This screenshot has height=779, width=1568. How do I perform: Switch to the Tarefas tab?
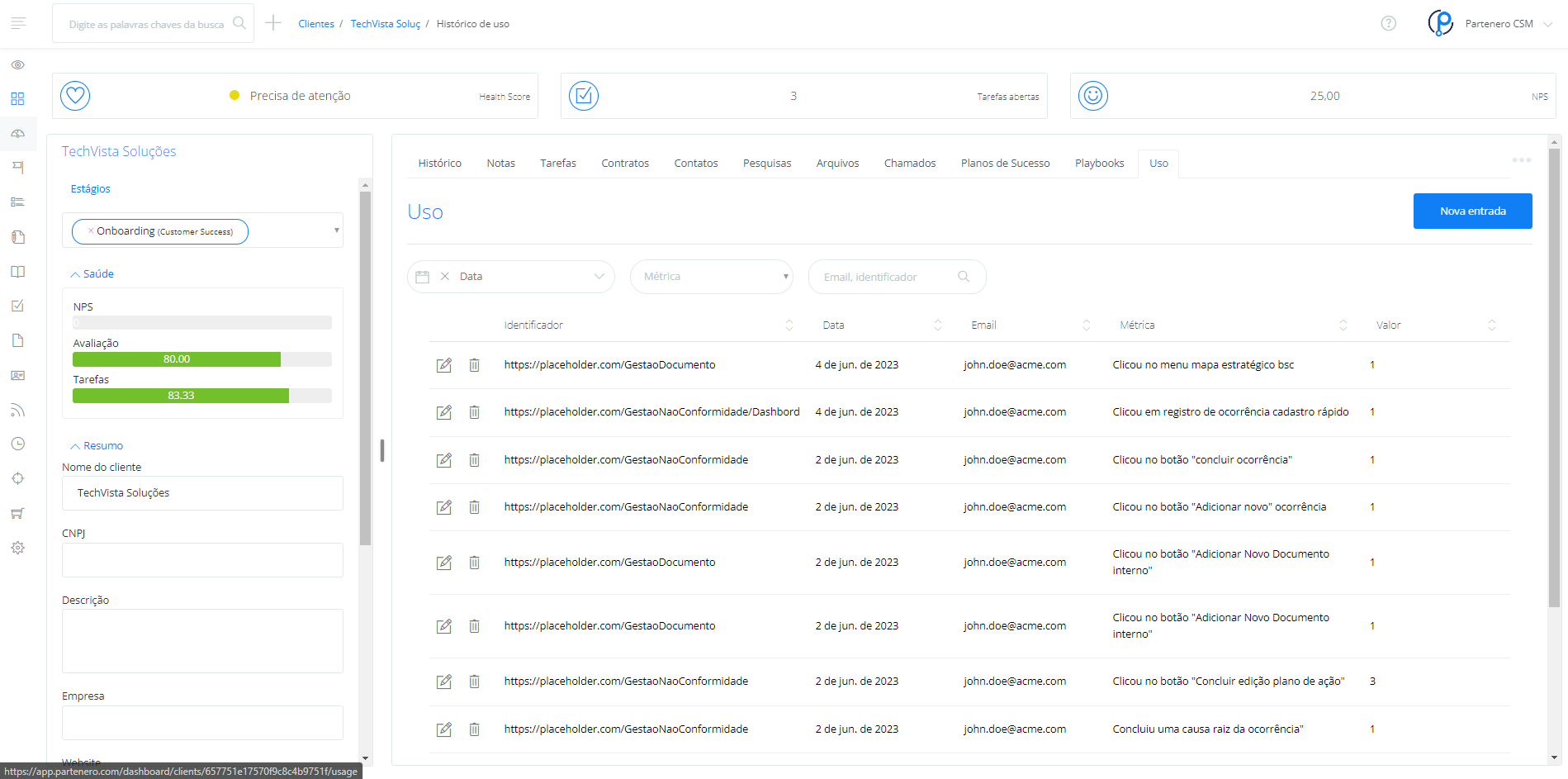tap(558, 164)
